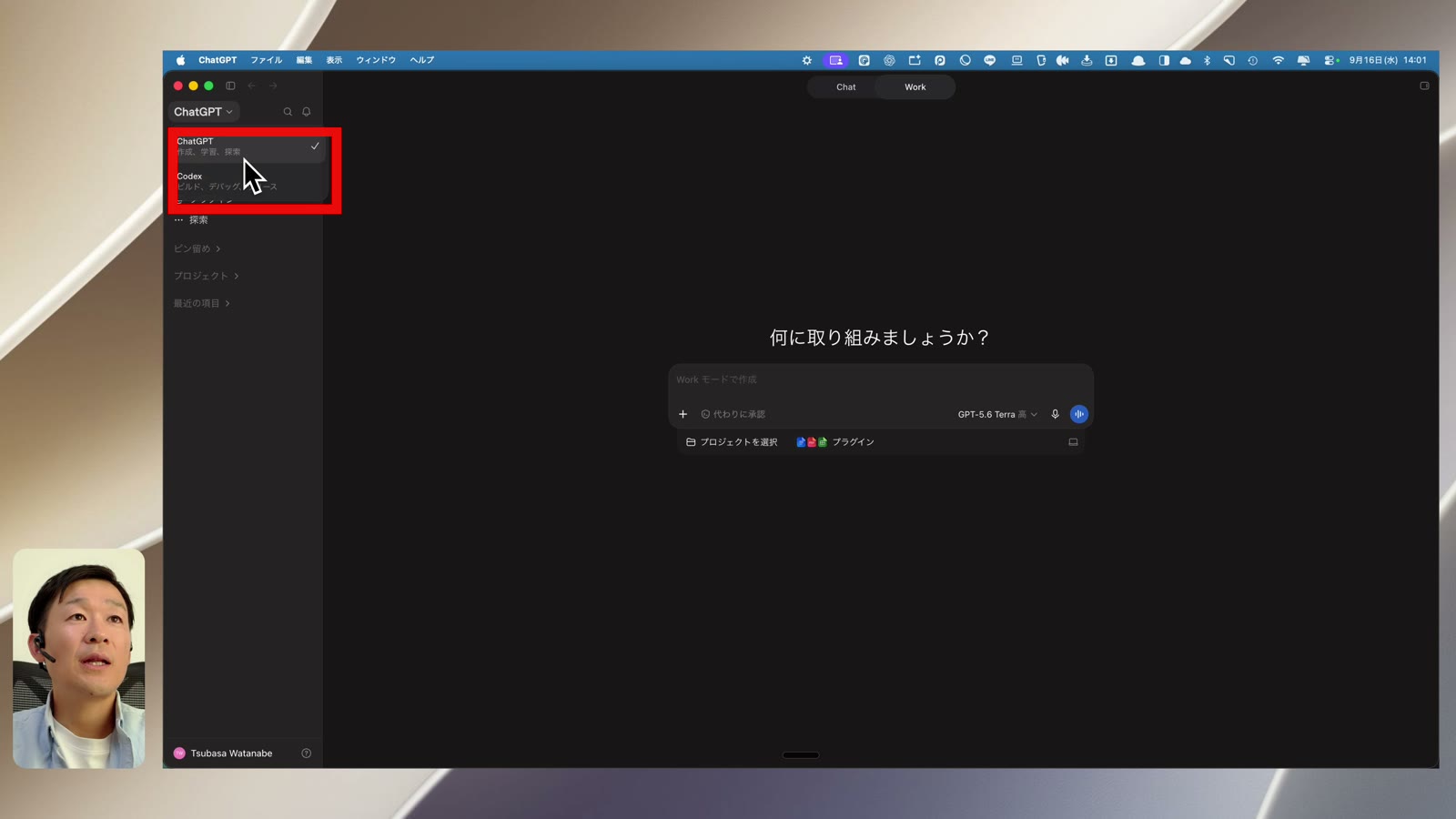This screenshot has width=1456, height=819.
Task: Expand the 最近の項目 section
Action: point(202,303)
